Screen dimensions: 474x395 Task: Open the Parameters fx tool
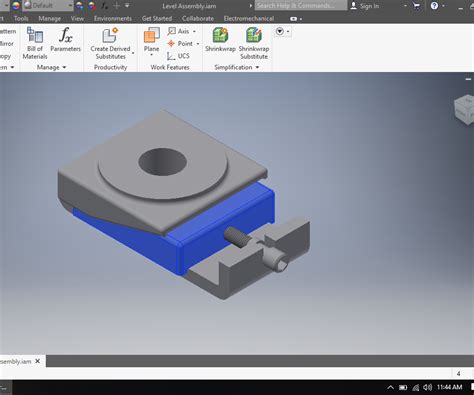coord(65,40)
